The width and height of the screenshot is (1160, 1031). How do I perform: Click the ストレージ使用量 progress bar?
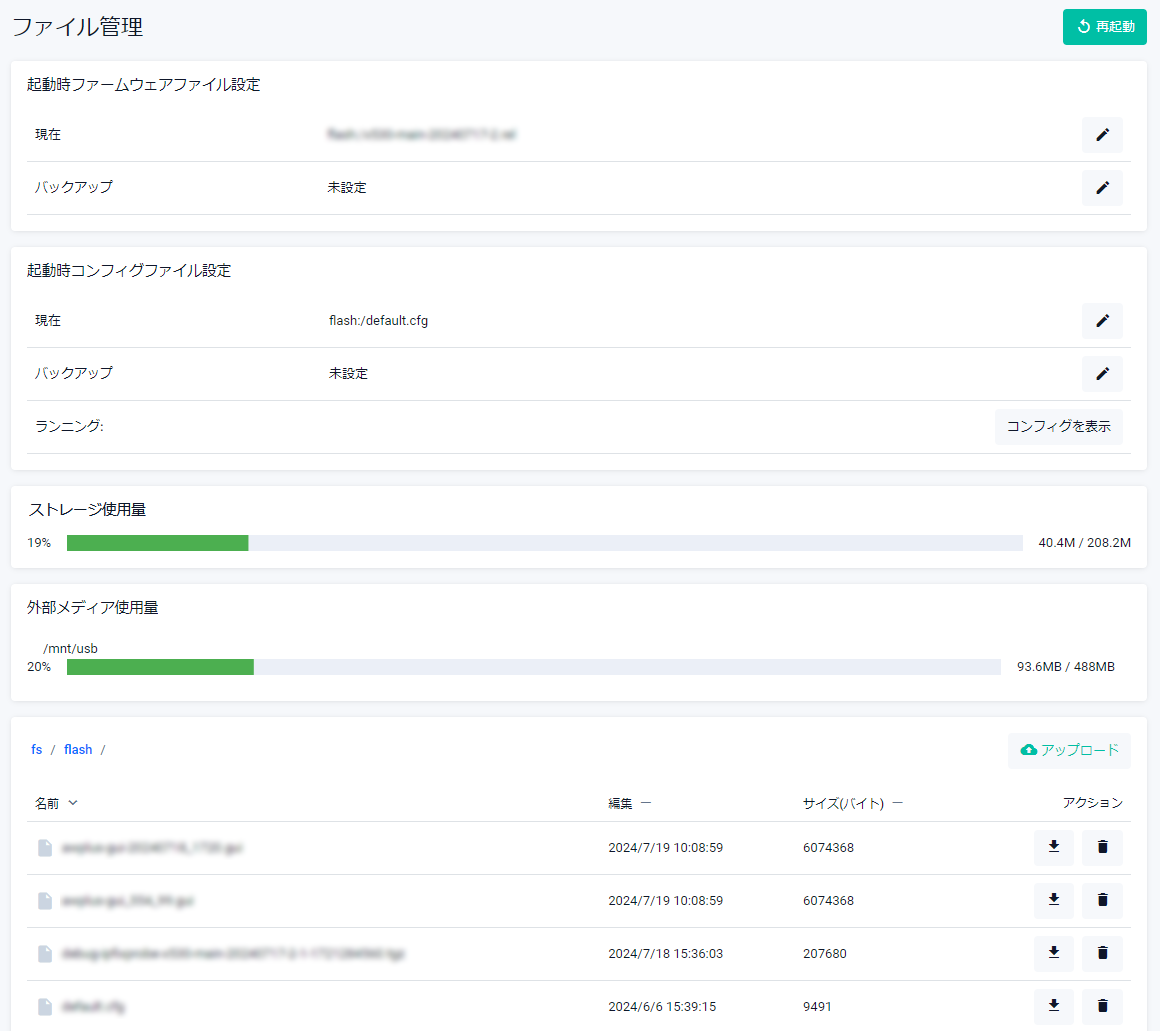coord(544,543)
